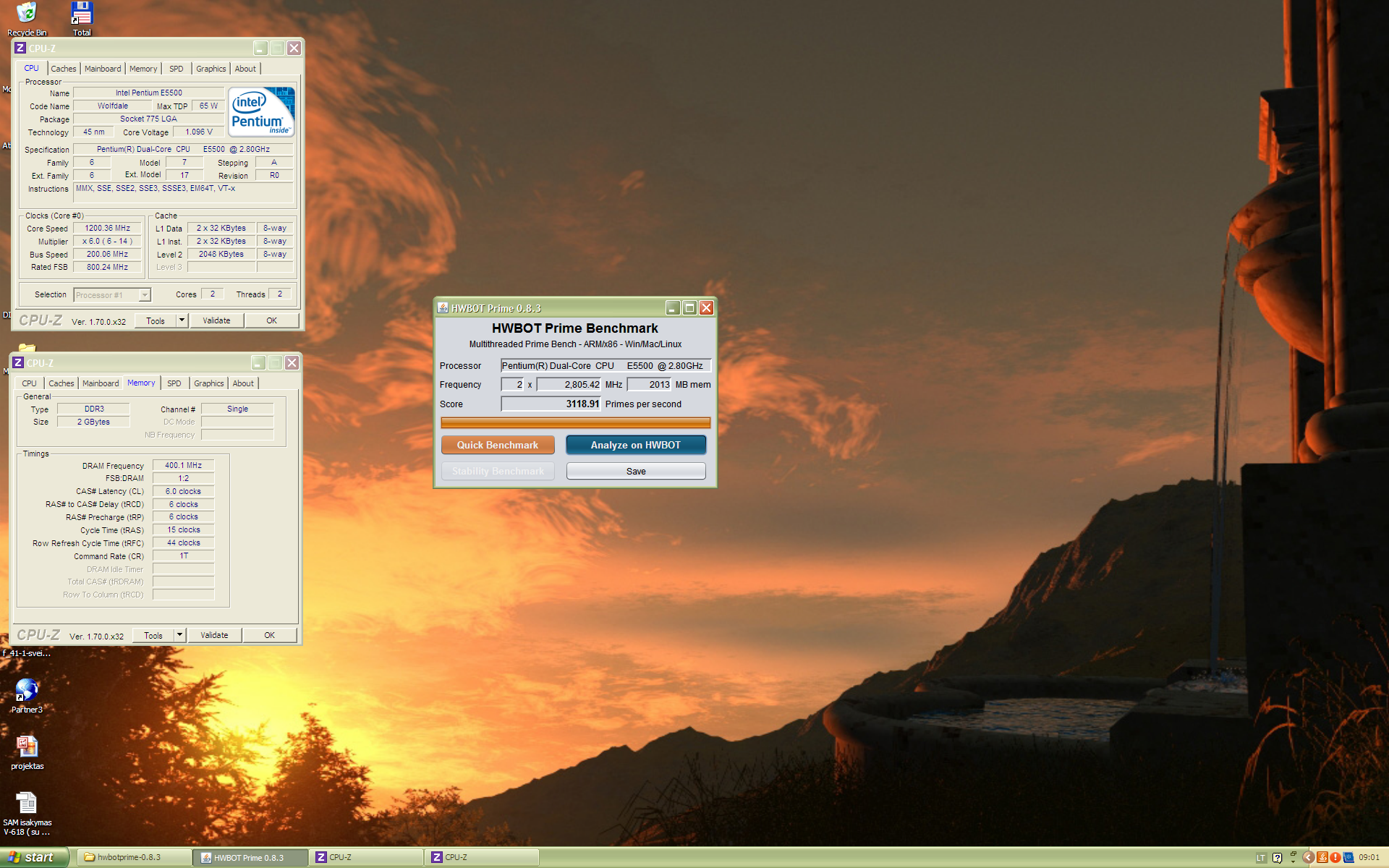
Task: Click the Java tray icon
Action: point(1322,858)
